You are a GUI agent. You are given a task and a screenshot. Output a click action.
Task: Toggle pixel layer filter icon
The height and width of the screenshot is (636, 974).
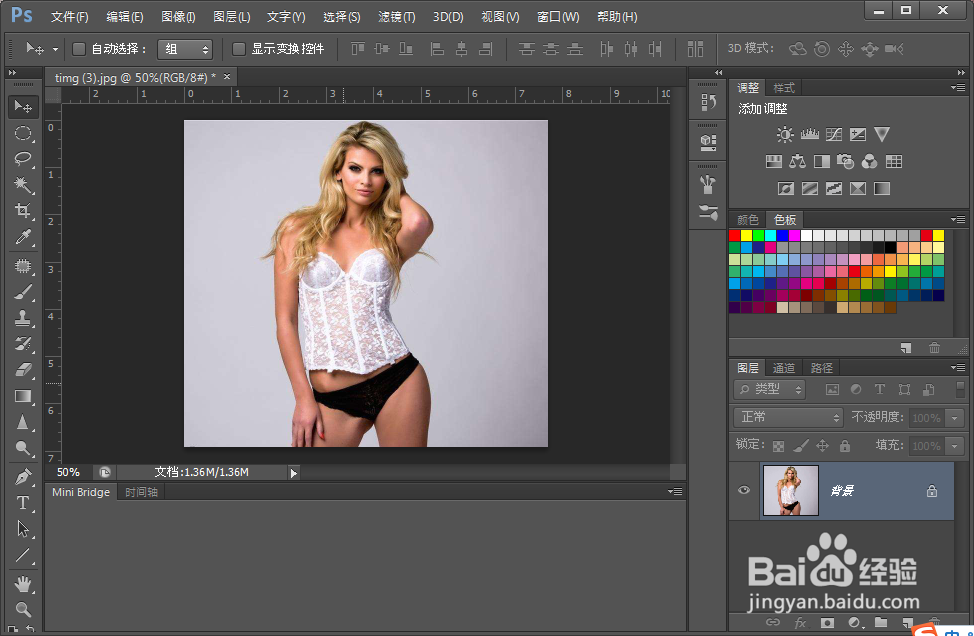(832, 389)
